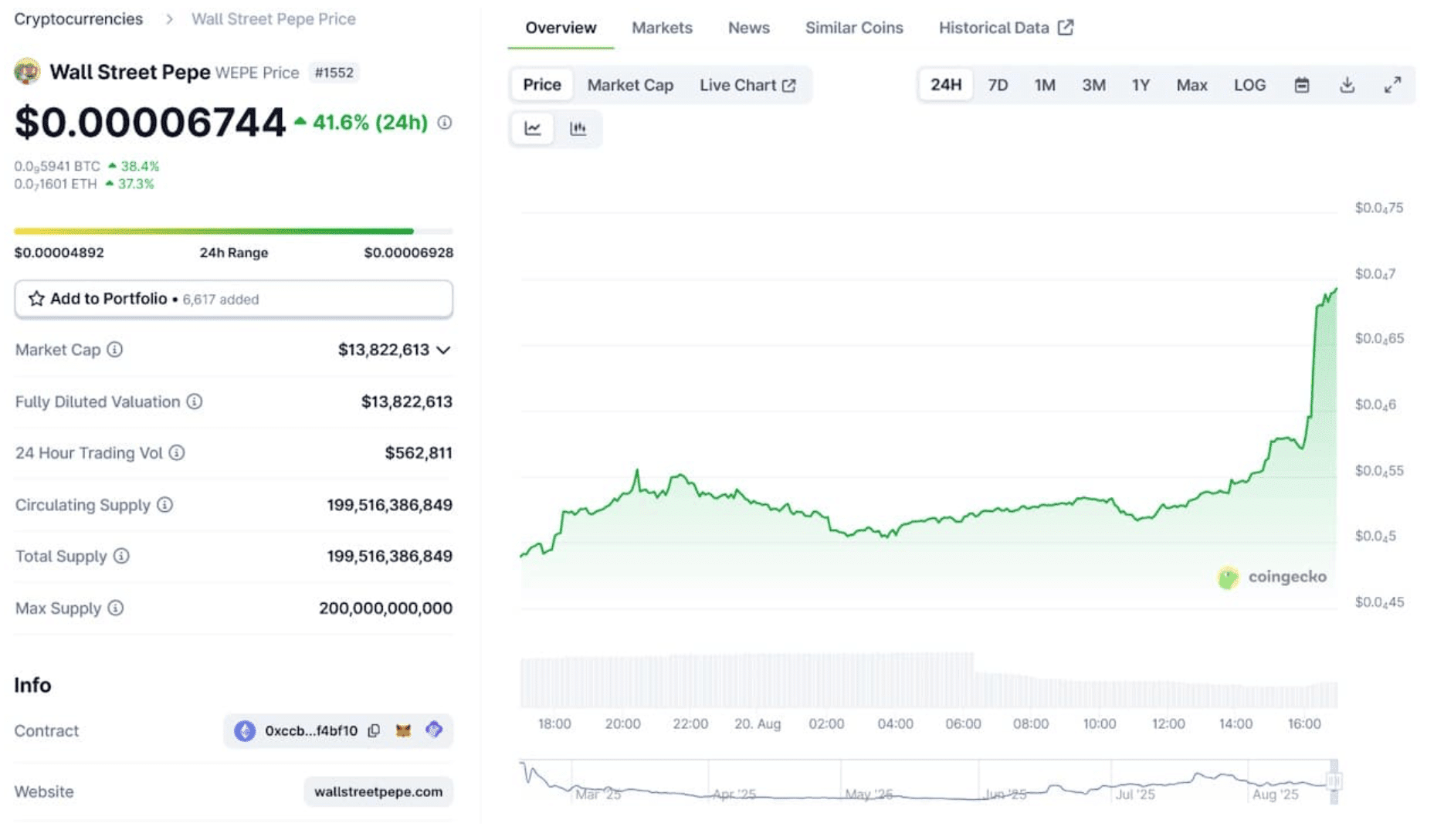Click the $562,811 trading volume value
This screenshot has height=840, width=1444.
coord(419,453)
